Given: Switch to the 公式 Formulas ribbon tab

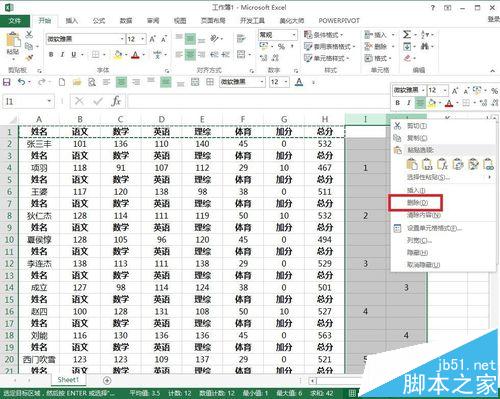Looking at the screenshot, I should (x=99, y=21).
